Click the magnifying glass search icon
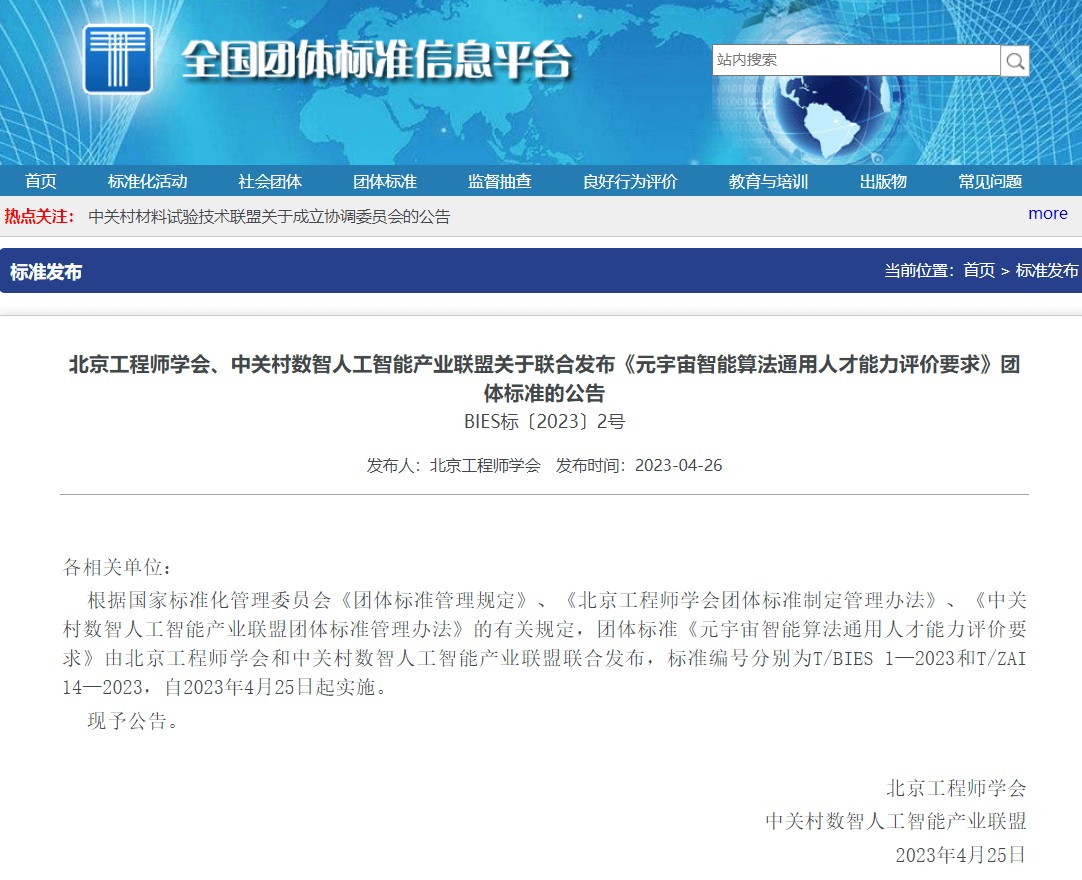The image size is (1082, 880). click(x=1015, y=61)
